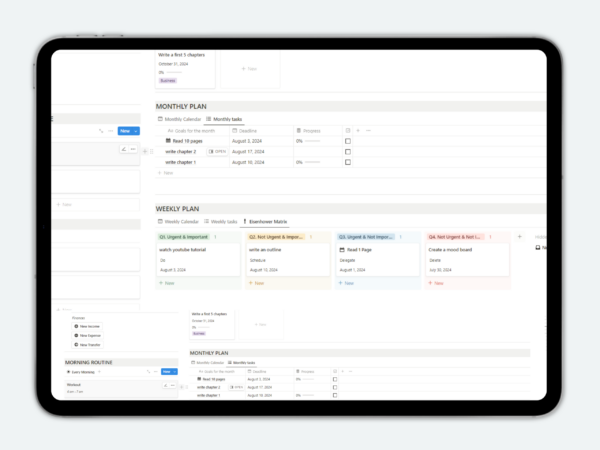Screen dimensions: 600x450
Task: Click the expand icon in Morning Routine toolbar
Action: (148, 372)
